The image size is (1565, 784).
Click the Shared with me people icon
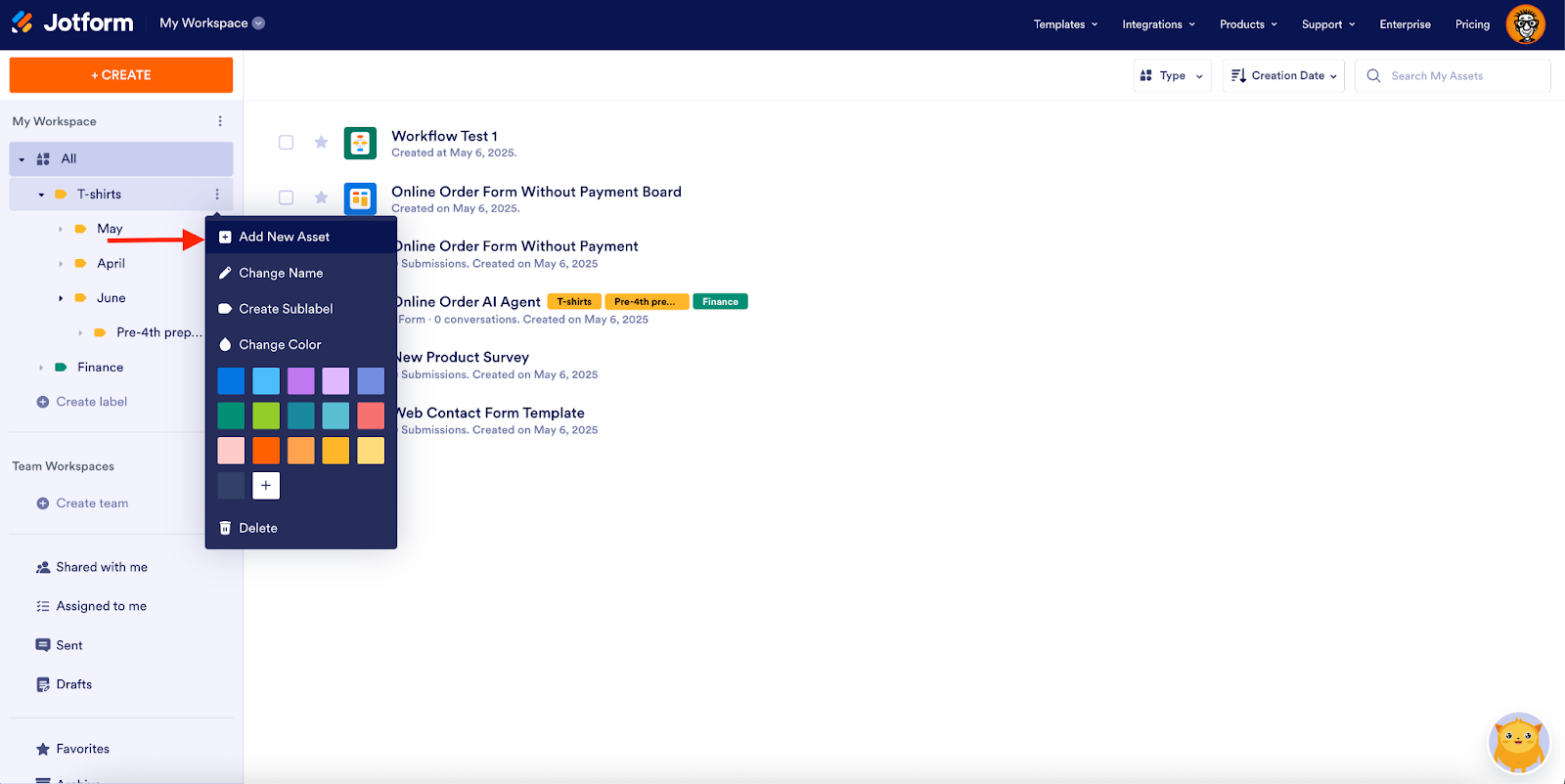click(43, 567)
